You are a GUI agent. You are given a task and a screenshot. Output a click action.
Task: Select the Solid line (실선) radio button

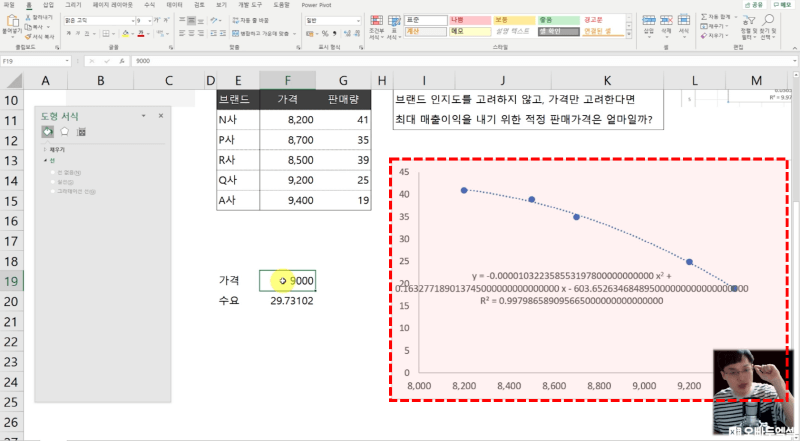click(x=53, y=182)
